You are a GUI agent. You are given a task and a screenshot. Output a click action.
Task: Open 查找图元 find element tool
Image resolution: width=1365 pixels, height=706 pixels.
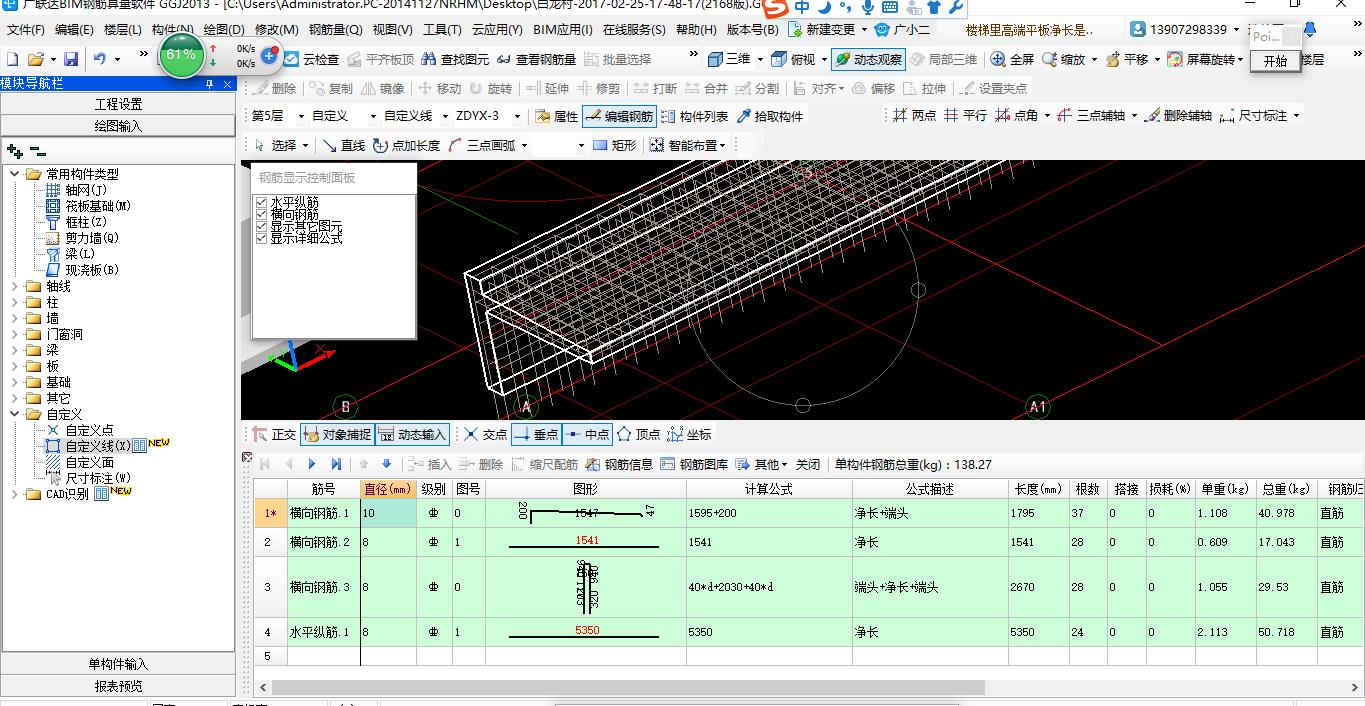(455, 60)
